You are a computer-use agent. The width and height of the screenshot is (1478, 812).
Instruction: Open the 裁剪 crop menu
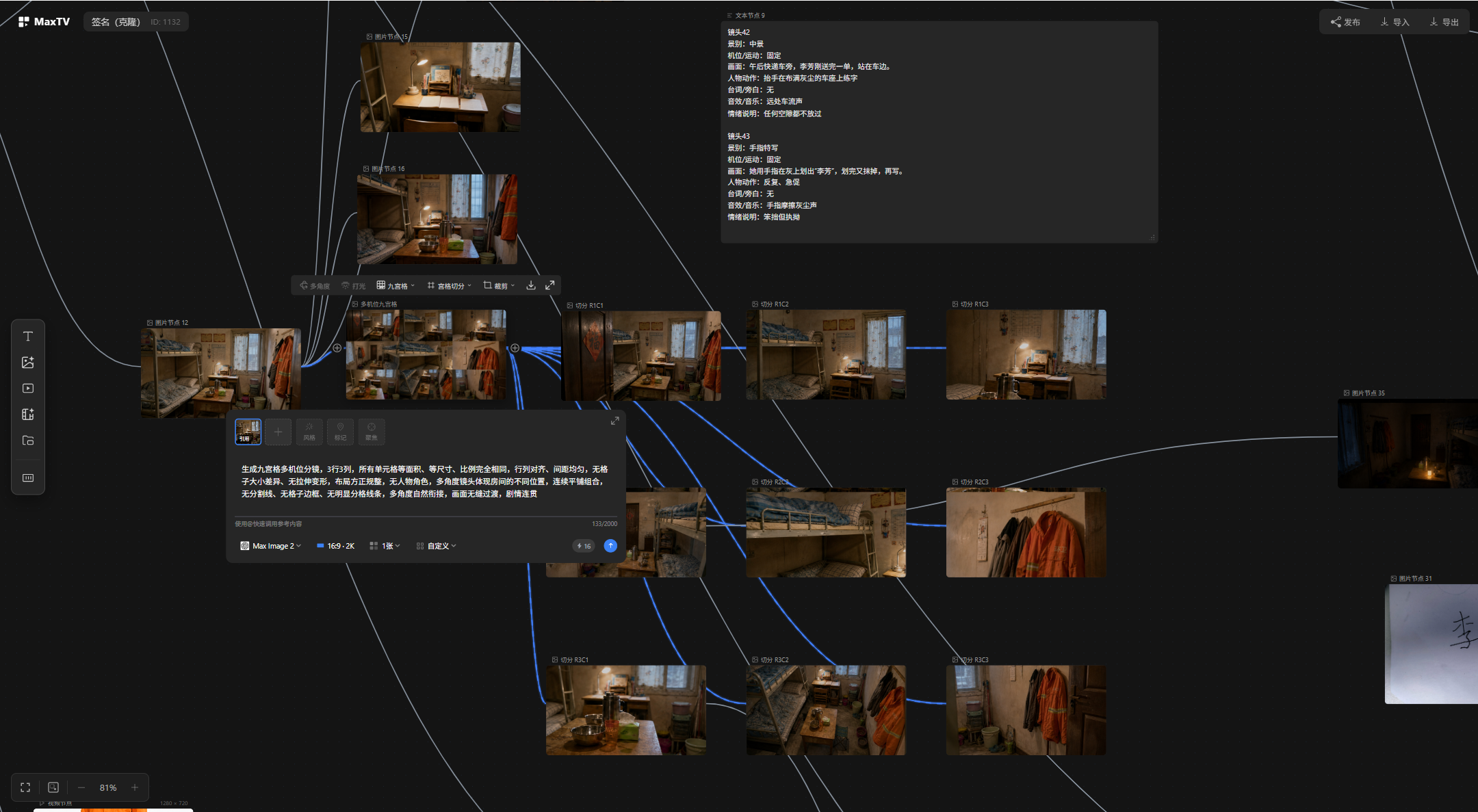click(x=499, y=285)
